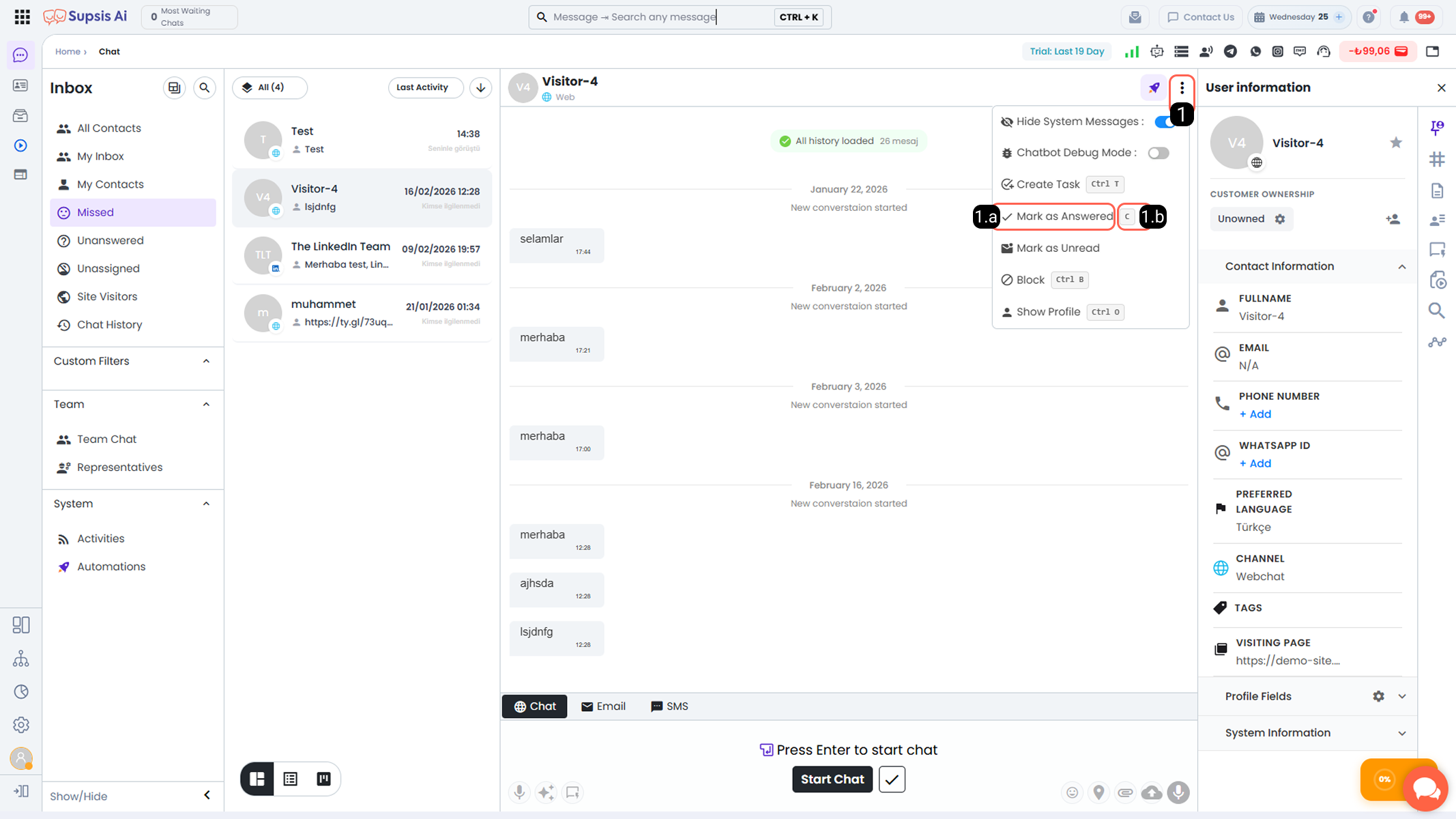Select the kanban board view icon
The height and width of the screenshot is (819, 1456).
pyautogui.click(x=324, y=779)
